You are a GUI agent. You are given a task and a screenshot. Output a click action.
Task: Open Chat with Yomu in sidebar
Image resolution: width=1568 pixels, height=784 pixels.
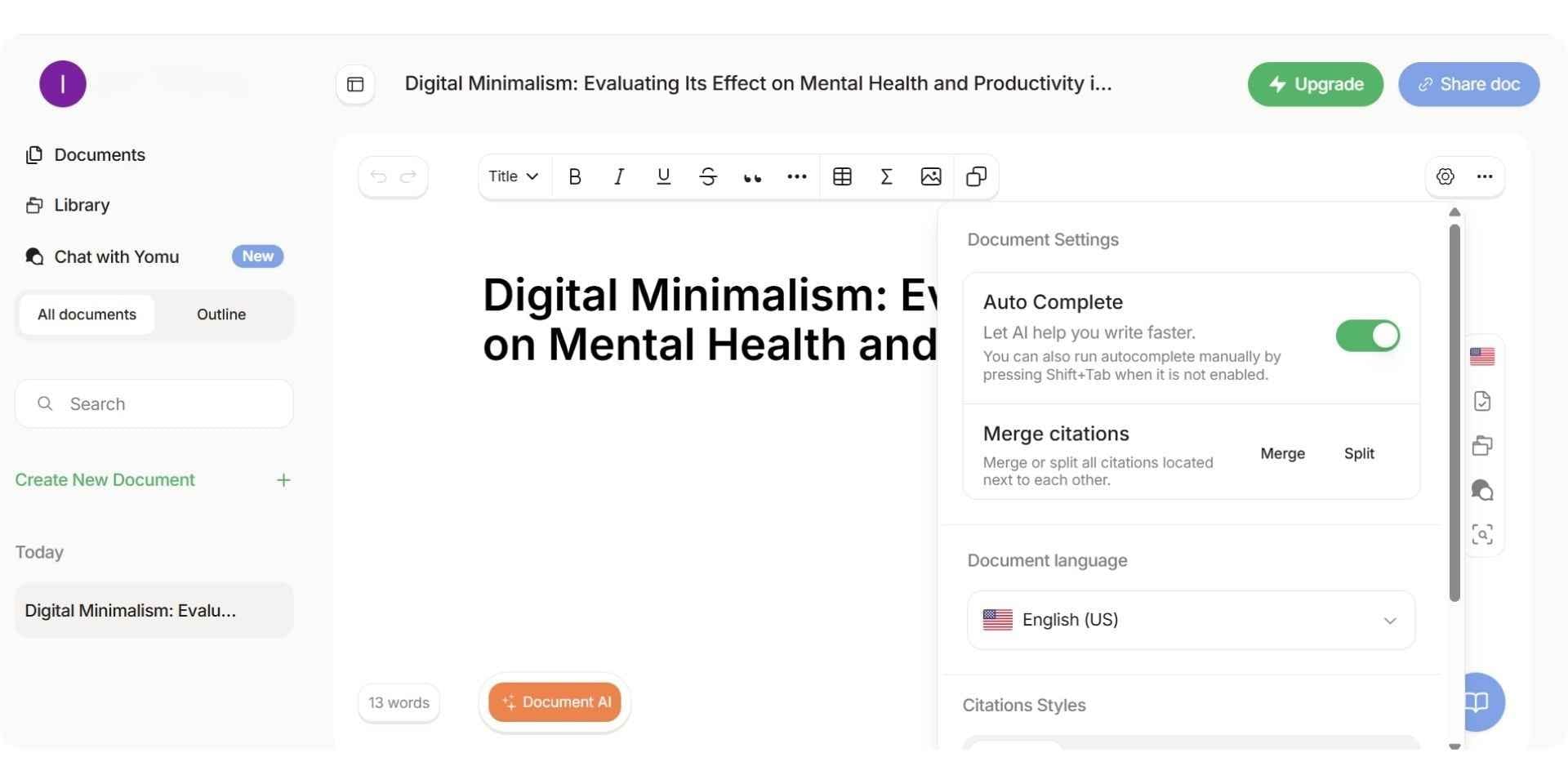tap(117, 256)
